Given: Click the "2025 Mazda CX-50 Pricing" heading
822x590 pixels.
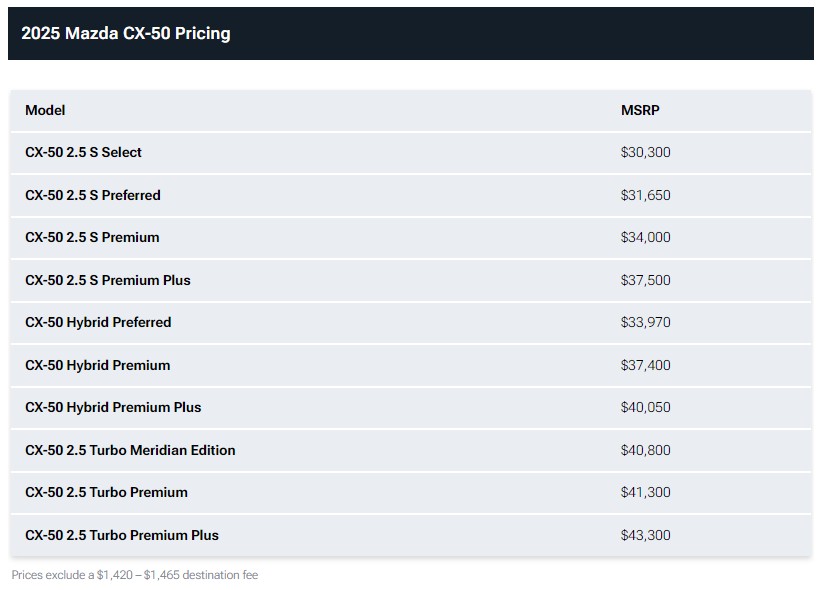Looking at the screenshot, I should (125, 33).
